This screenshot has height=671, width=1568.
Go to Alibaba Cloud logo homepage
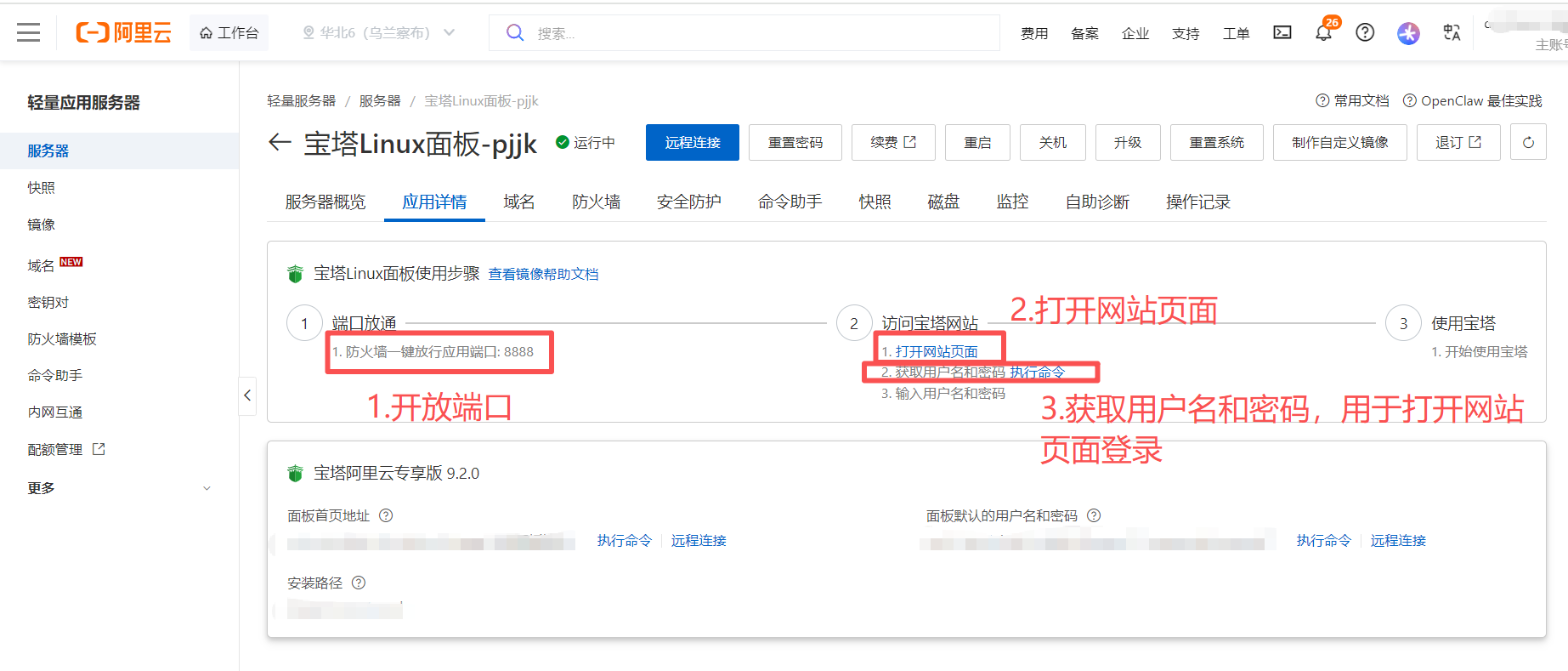click(x=123, y=32)
